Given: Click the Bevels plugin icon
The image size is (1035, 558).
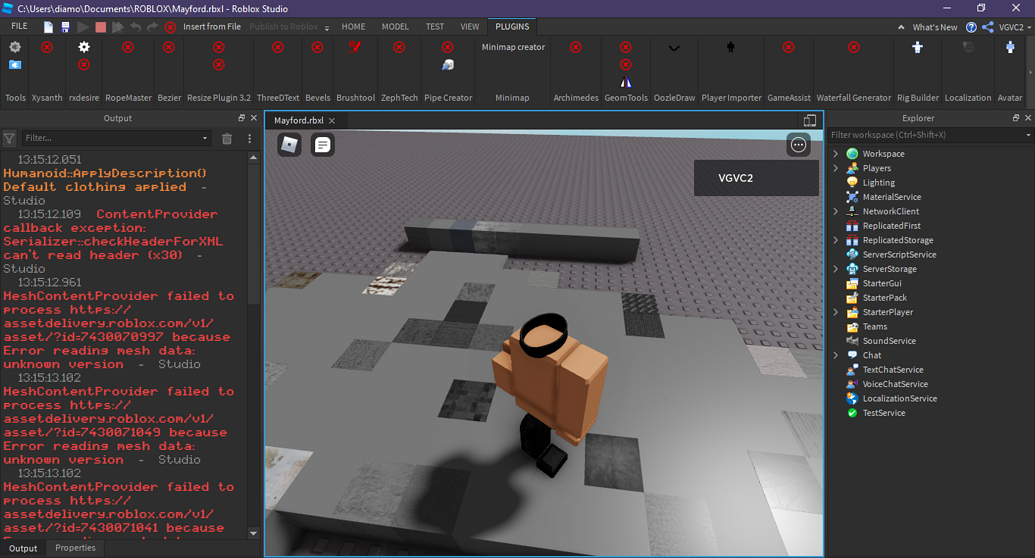Looking at the screenshot, I should (x=317, y=47).
